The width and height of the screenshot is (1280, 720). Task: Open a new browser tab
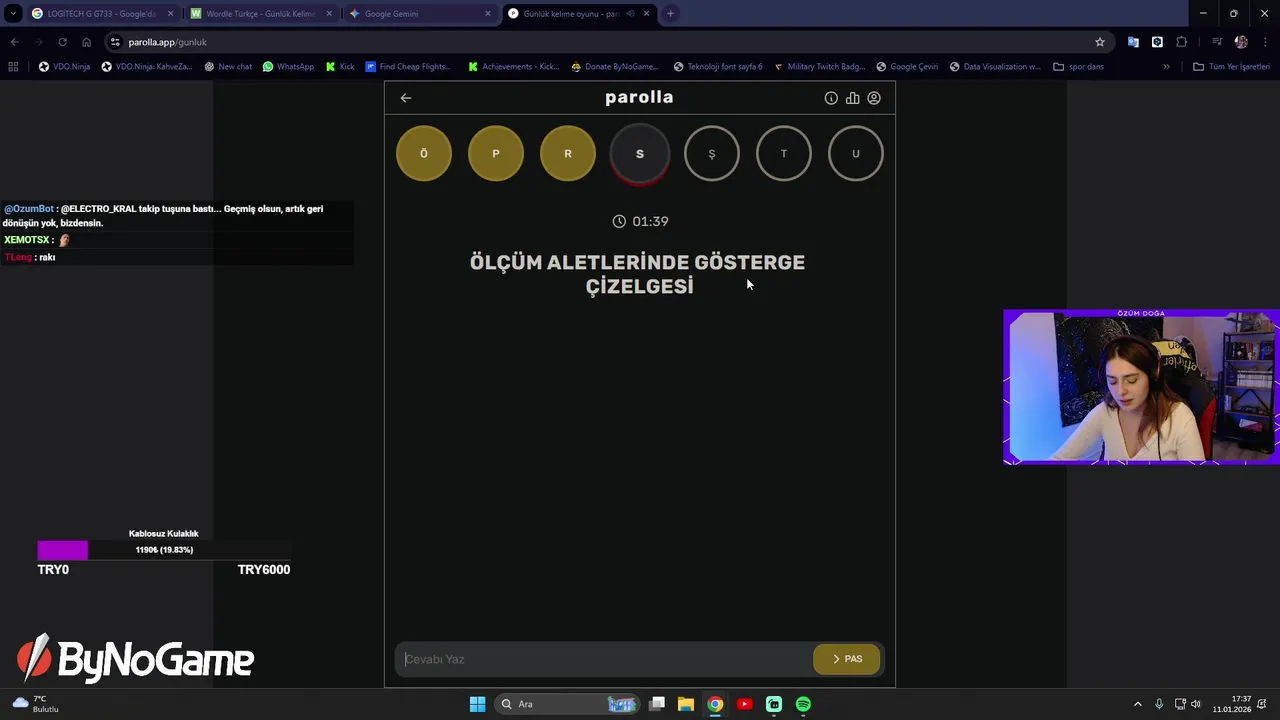(670, 14)
